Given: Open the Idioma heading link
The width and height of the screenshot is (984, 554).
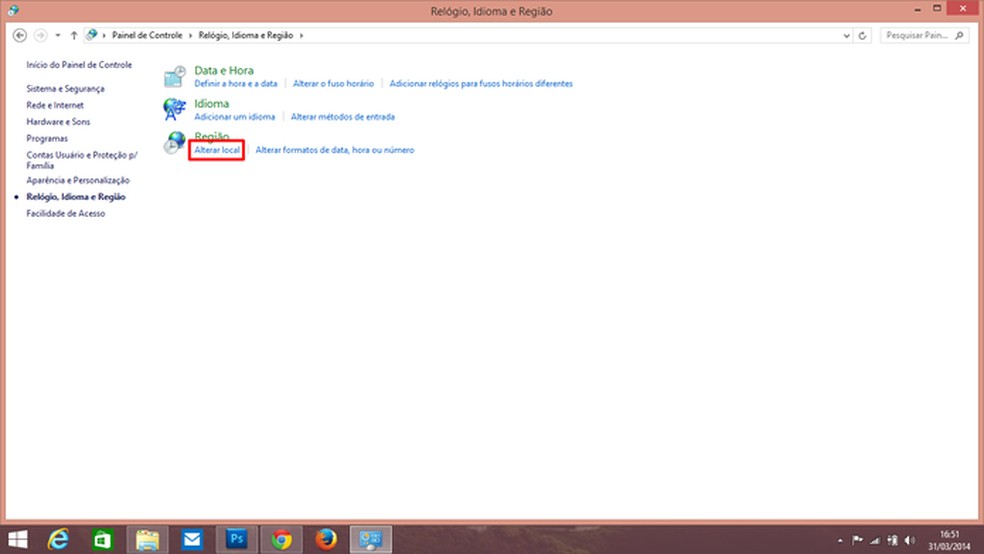Looking at the screenshot, I should pos(211,104).
